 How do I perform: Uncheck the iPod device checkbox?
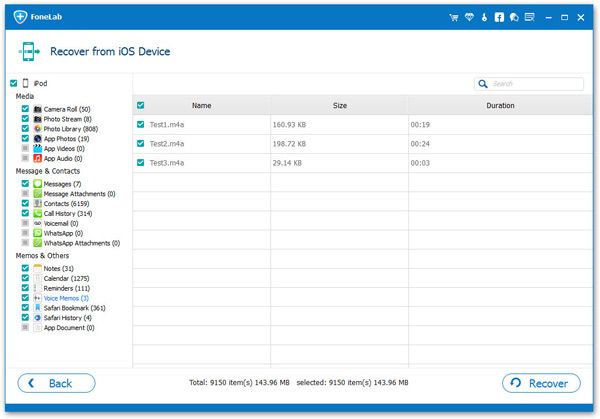[x=14, y=83]
